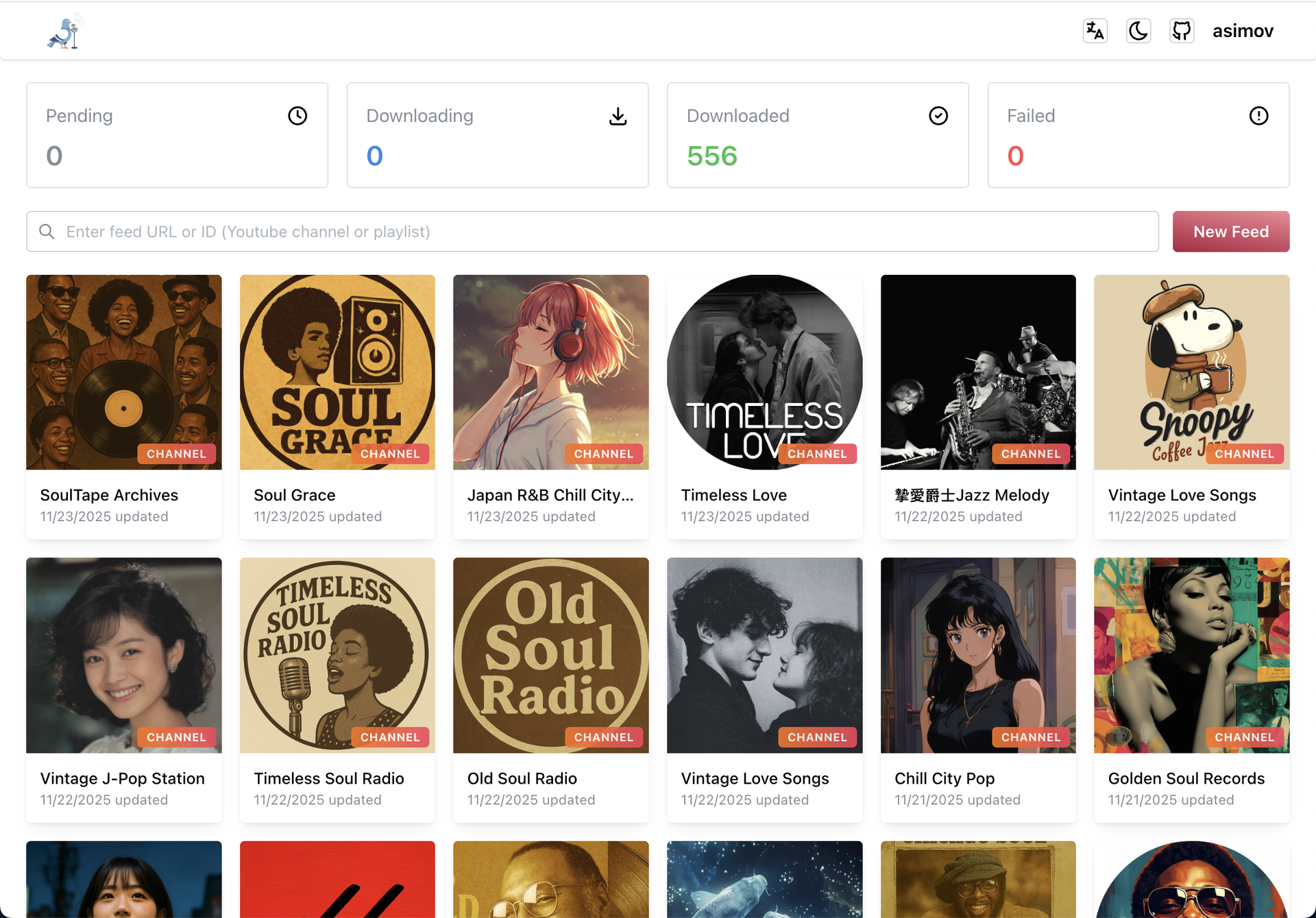Open the Snoopy Coffee Jazz cover image
Screen dimensions: 1316x918
click(x=1191, y=372)
